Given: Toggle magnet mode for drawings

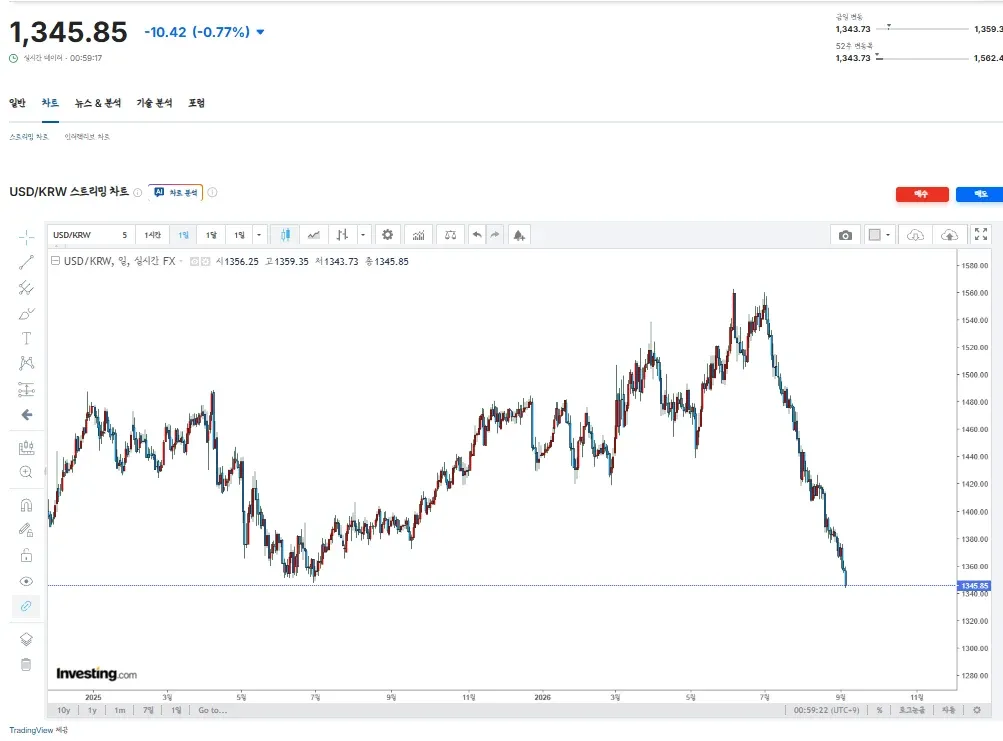Looking at the screenshot, I should click(26, 506).
